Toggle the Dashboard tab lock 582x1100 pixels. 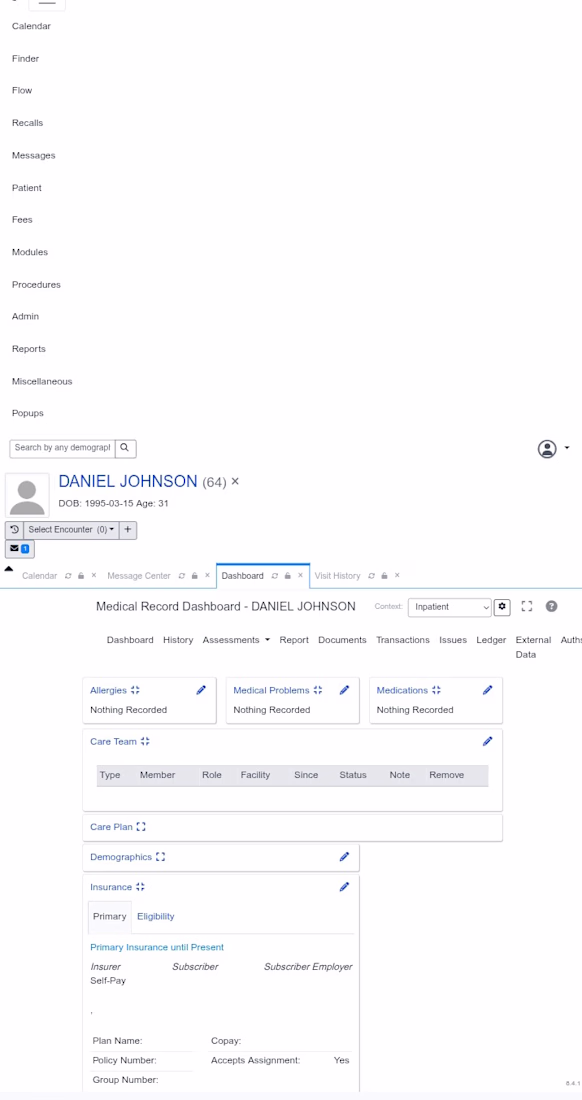coord(287,576)
